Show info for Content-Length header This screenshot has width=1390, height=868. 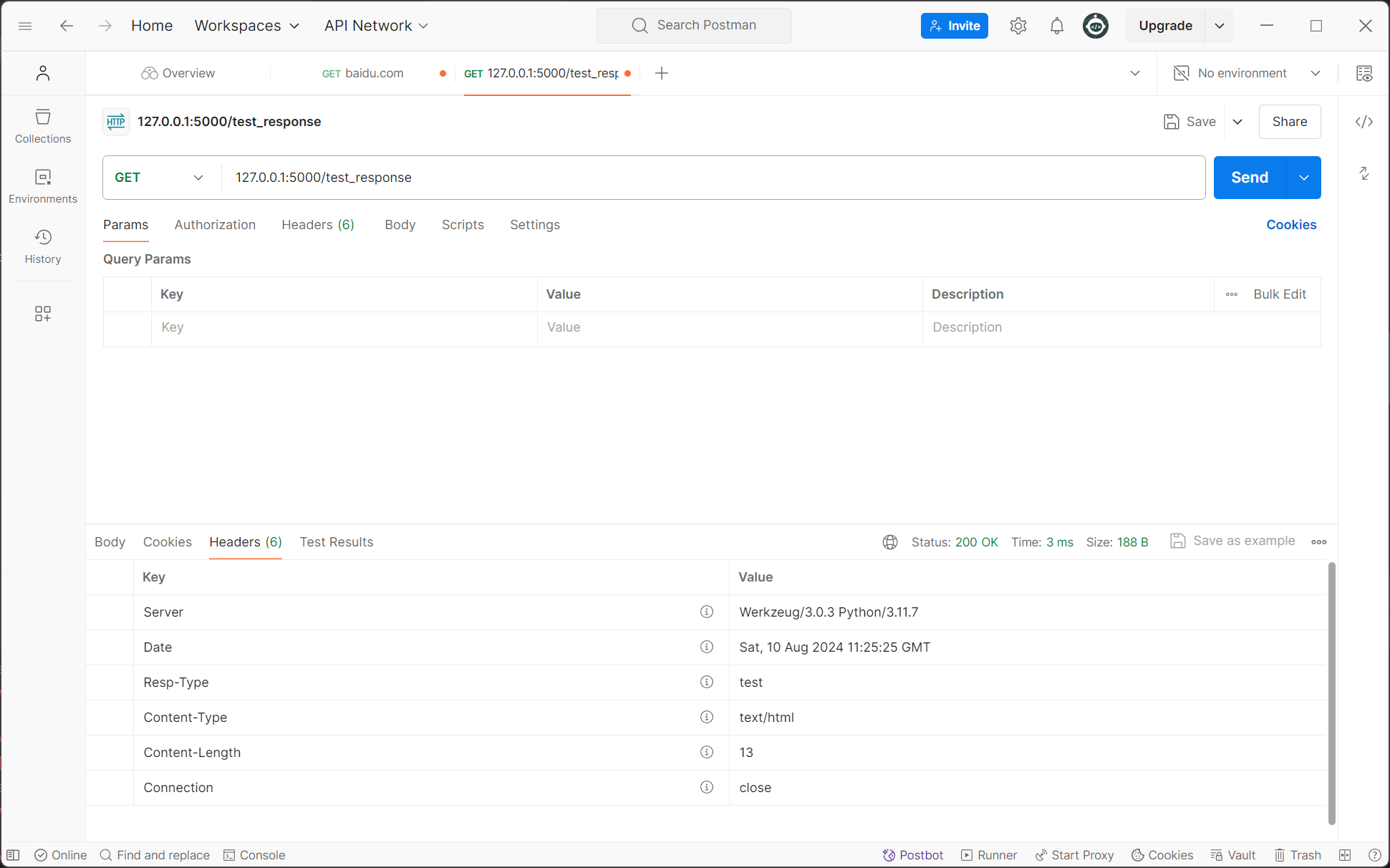coord(707,752)
